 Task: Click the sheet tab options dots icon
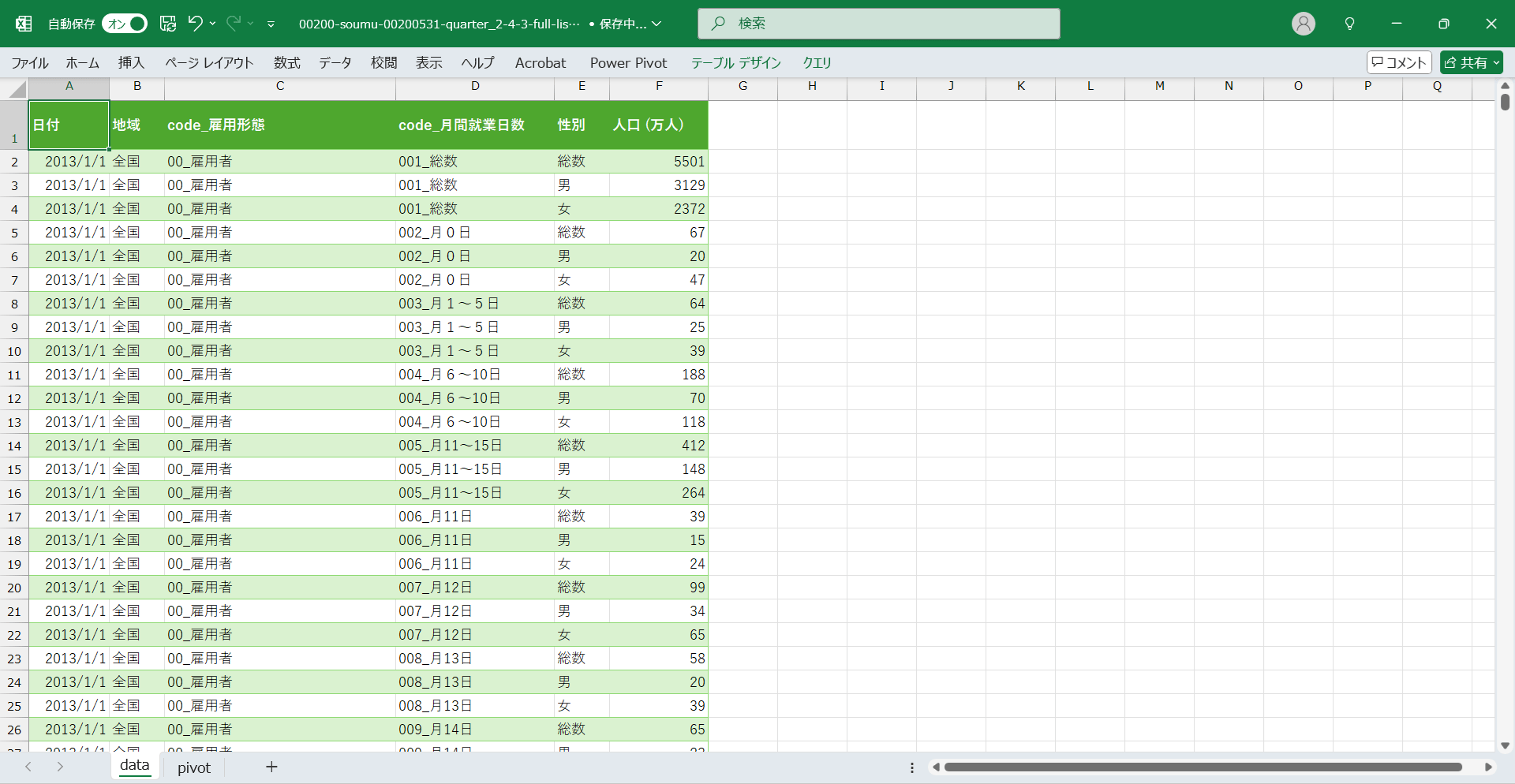(x=912, y=767)
